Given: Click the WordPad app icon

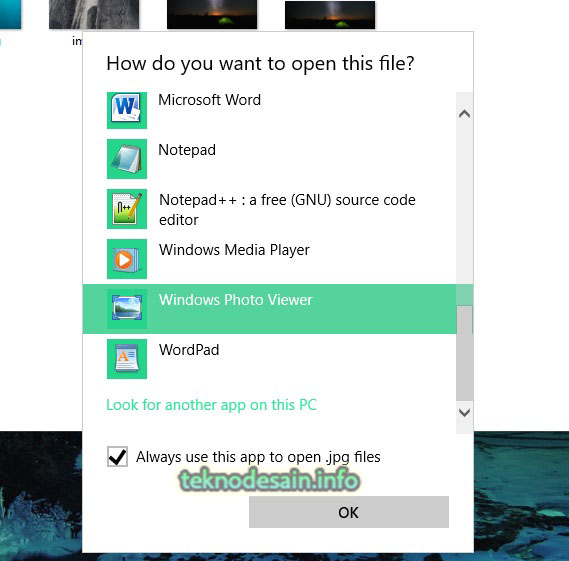Looking at the screenshot, I should [127, 359].
